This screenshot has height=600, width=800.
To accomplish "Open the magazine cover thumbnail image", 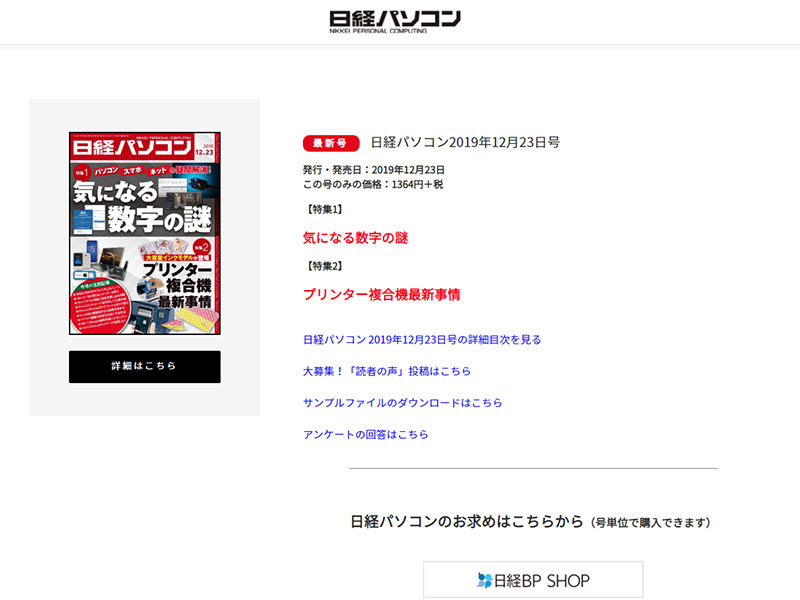I will tap(145, 233).
